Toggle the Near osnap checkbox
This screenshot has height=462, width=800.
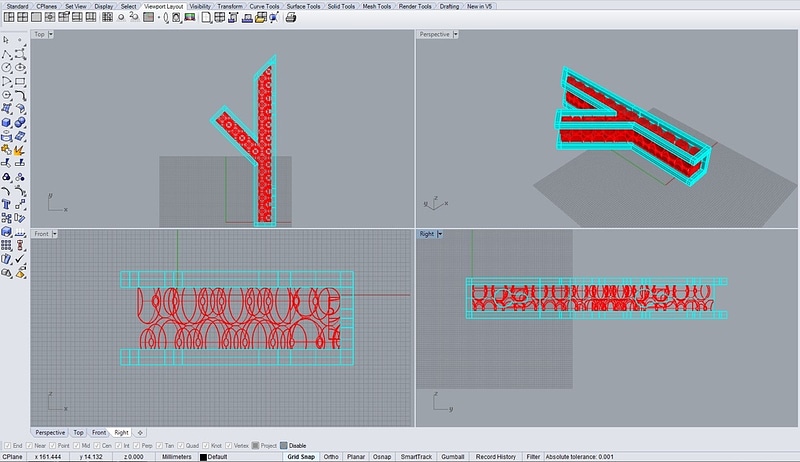pos(30,446)
